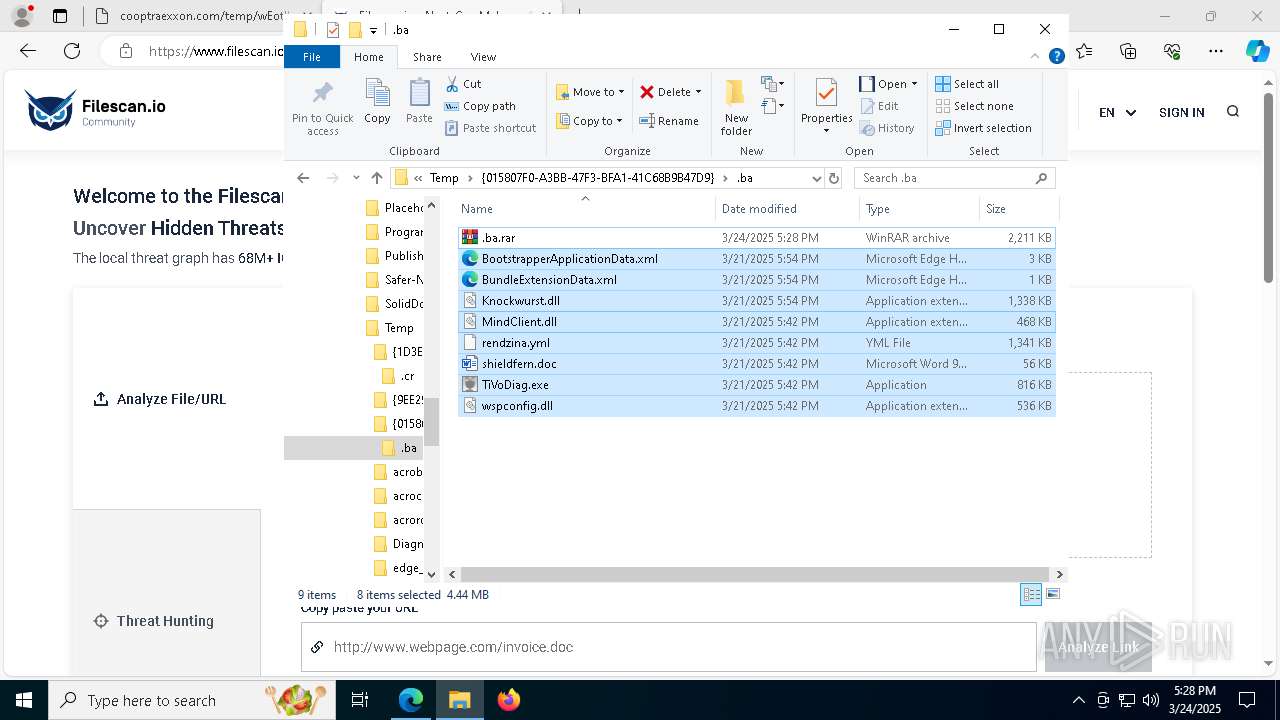
Task: Click Edge browser refresh icon
Action: pos(72,51)
